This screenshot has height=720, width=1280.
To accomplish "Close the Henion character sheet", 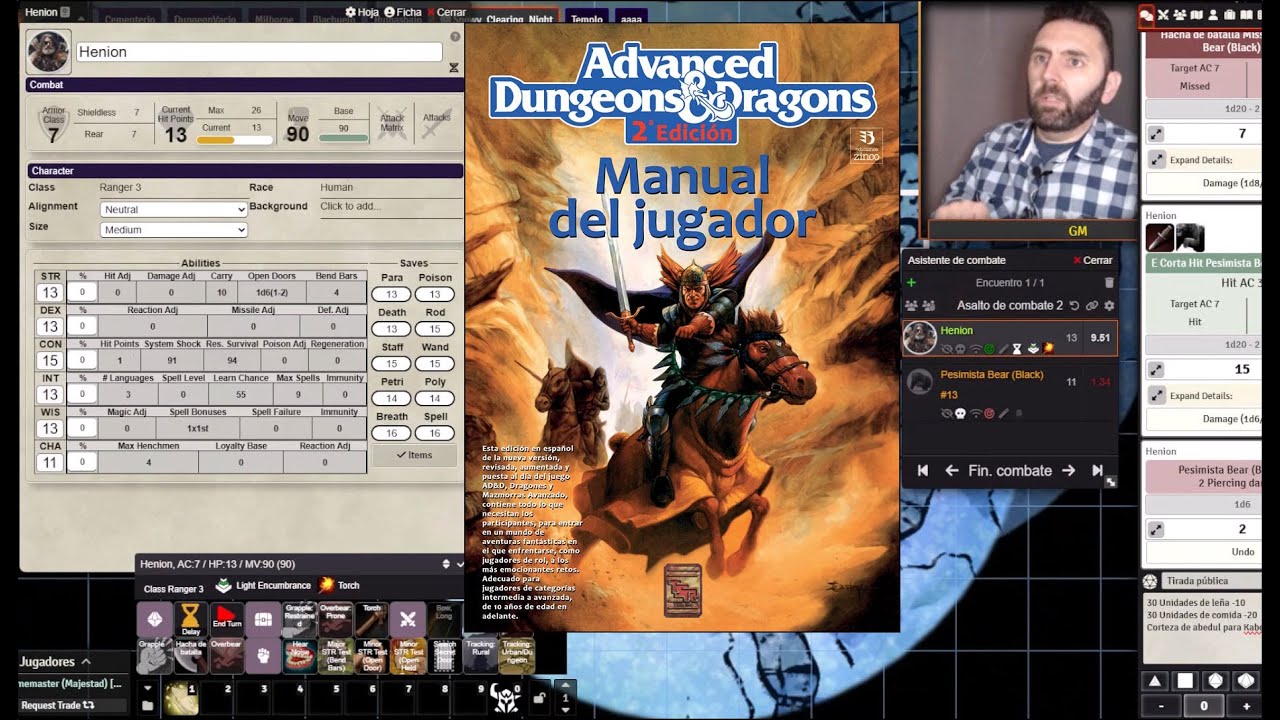I will pyautogui.click(x=446, y=12).
